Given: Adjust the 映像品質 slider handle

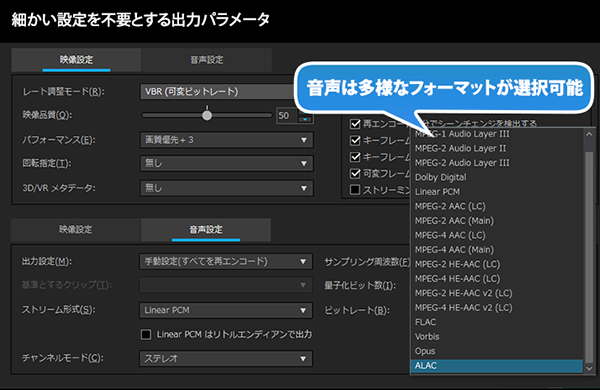Looking at the screenshot, I should [207, 115].
